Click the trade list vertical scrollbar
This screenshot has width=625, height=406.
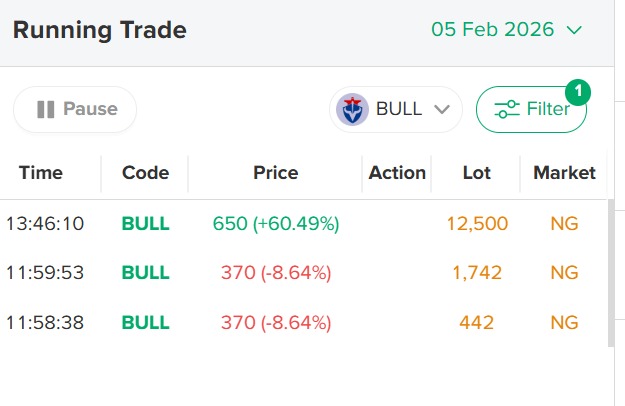611,272
